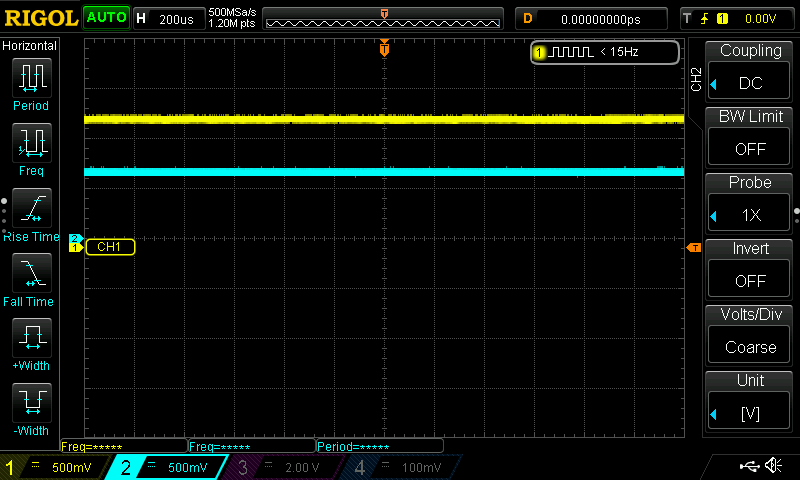Viewport: 800px width, 480px height.
Task: Toggle BW Limit OFF setting
Action: click(x=751, y=138)
